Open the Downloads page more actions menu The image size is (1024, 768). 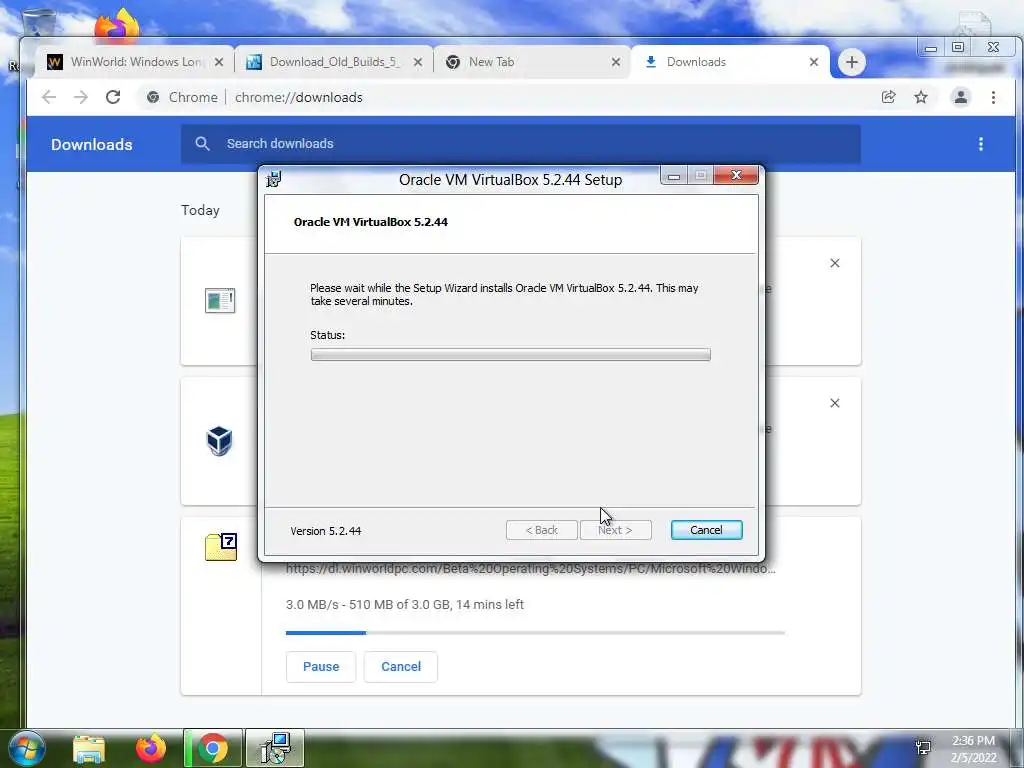pyautogui.click(x=980, y=144)
